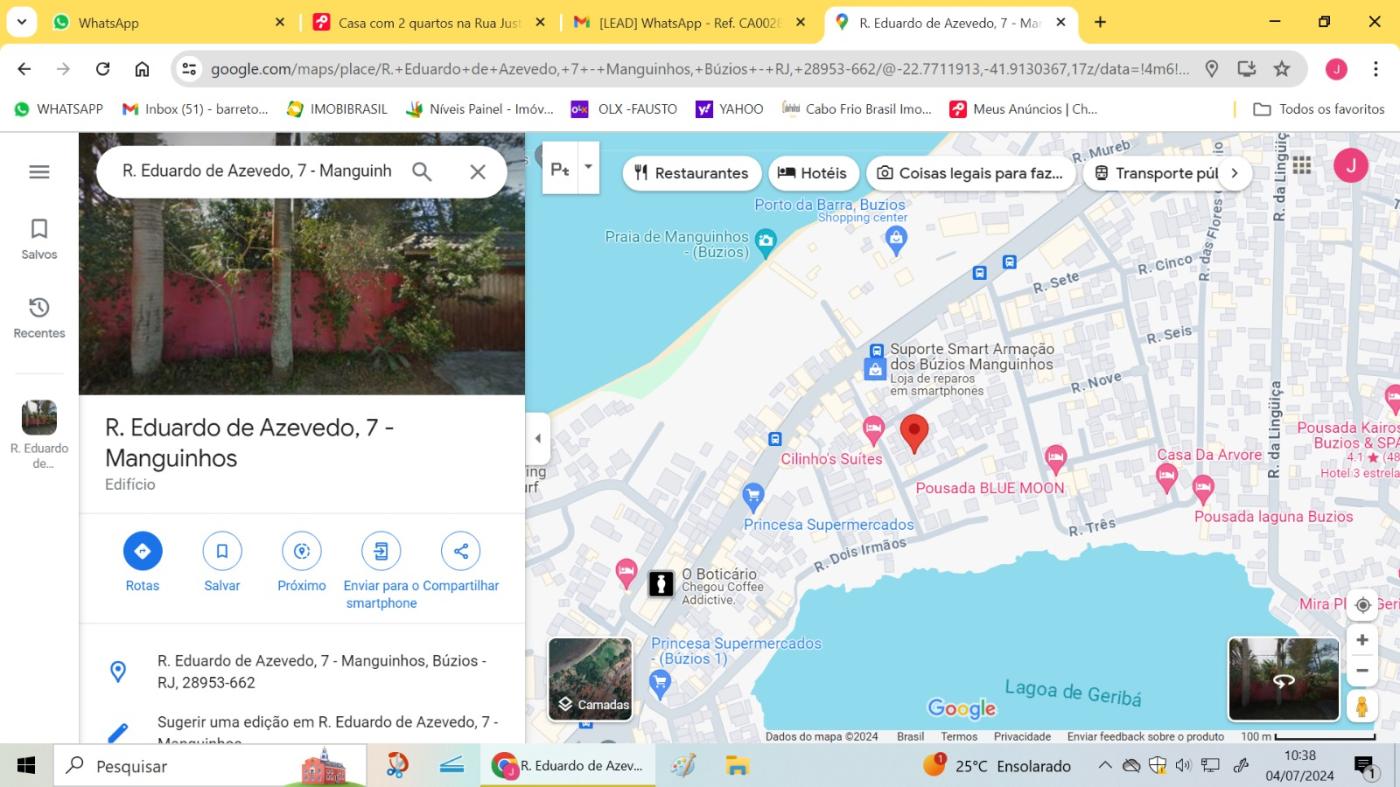This screenshot has height=787, width=1400.
Task: Select the Restaurantes filter chip
Action: (x=692, y=173)
